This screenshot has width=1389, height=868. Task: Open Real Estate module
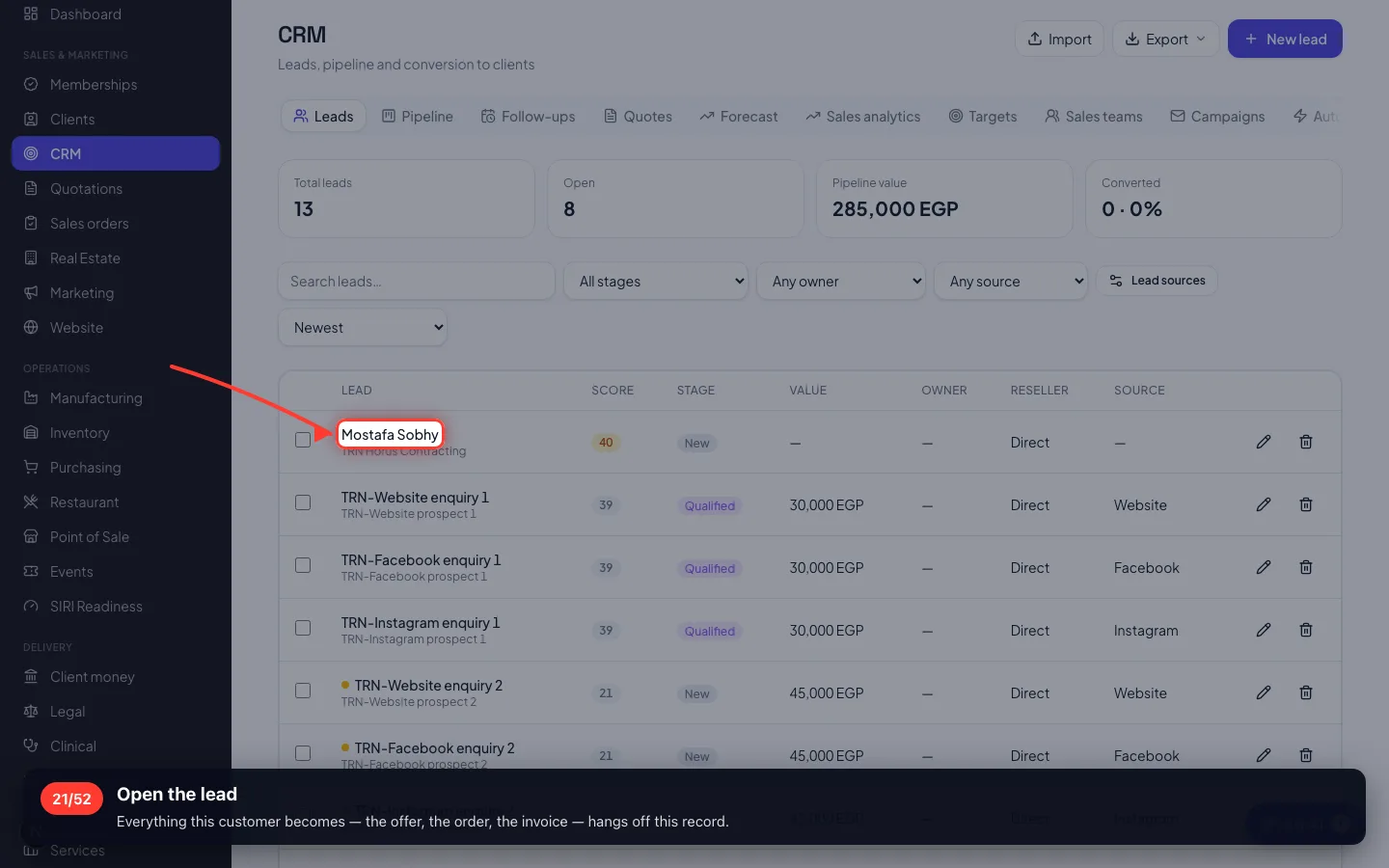click(x=116, y=258)
